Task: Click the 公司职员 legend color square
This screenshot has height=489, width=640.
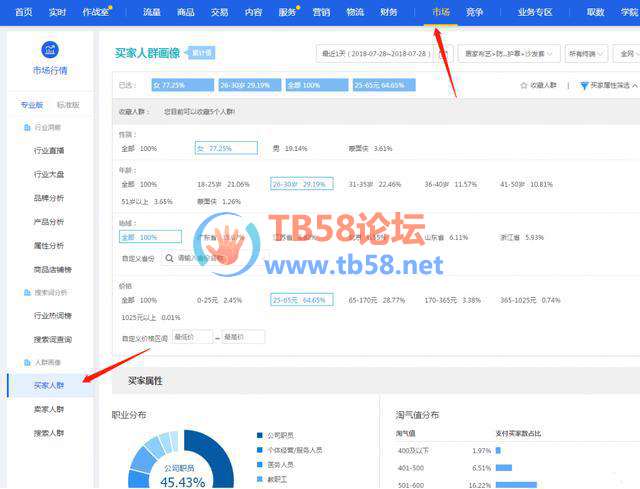Action: tap(261, 436)
